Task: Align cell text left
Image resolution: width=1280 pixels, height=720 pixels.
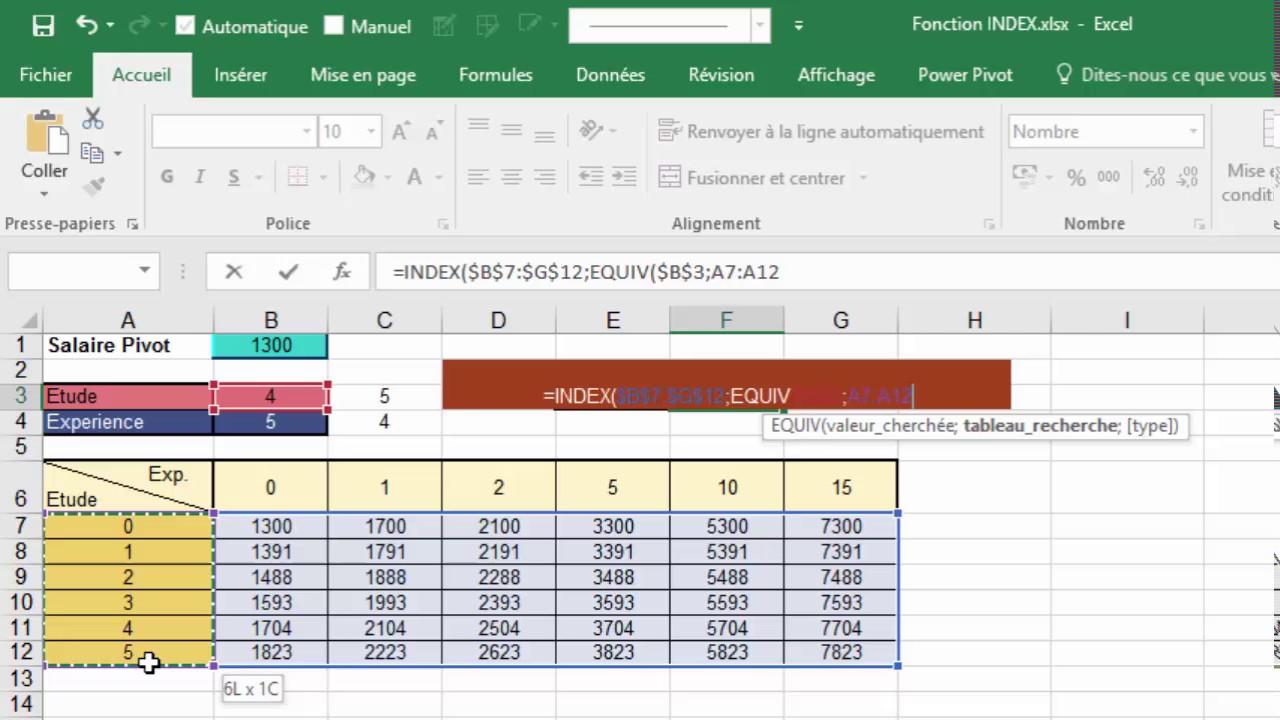Action: point(478,177)
